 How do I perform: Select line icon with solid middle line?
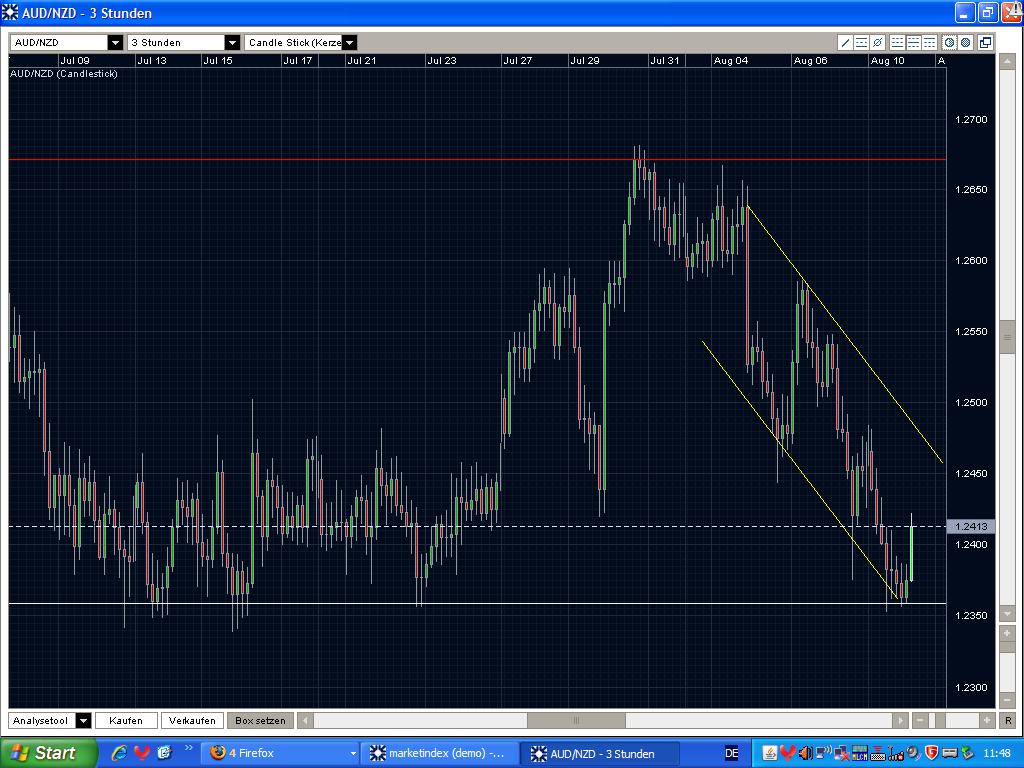[914, 42]
